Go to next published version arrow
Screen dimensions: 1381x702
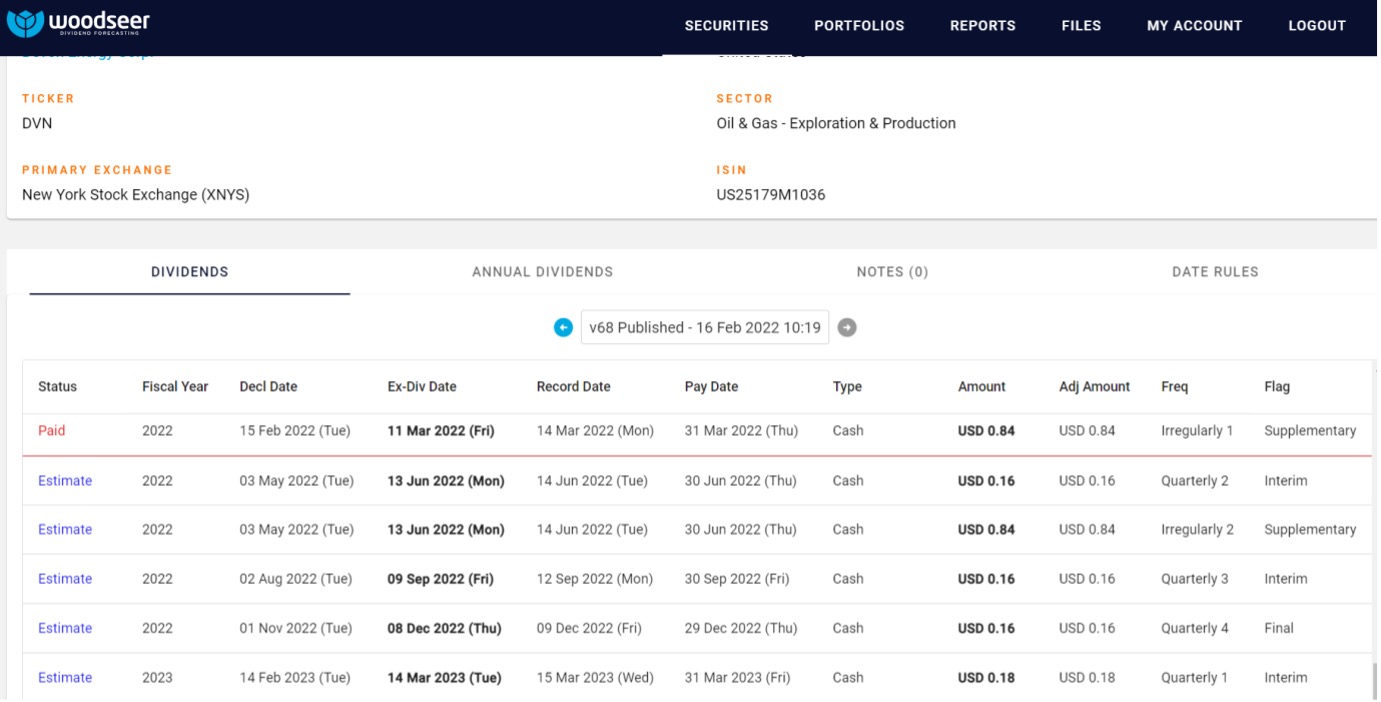(x=847, y=327)
